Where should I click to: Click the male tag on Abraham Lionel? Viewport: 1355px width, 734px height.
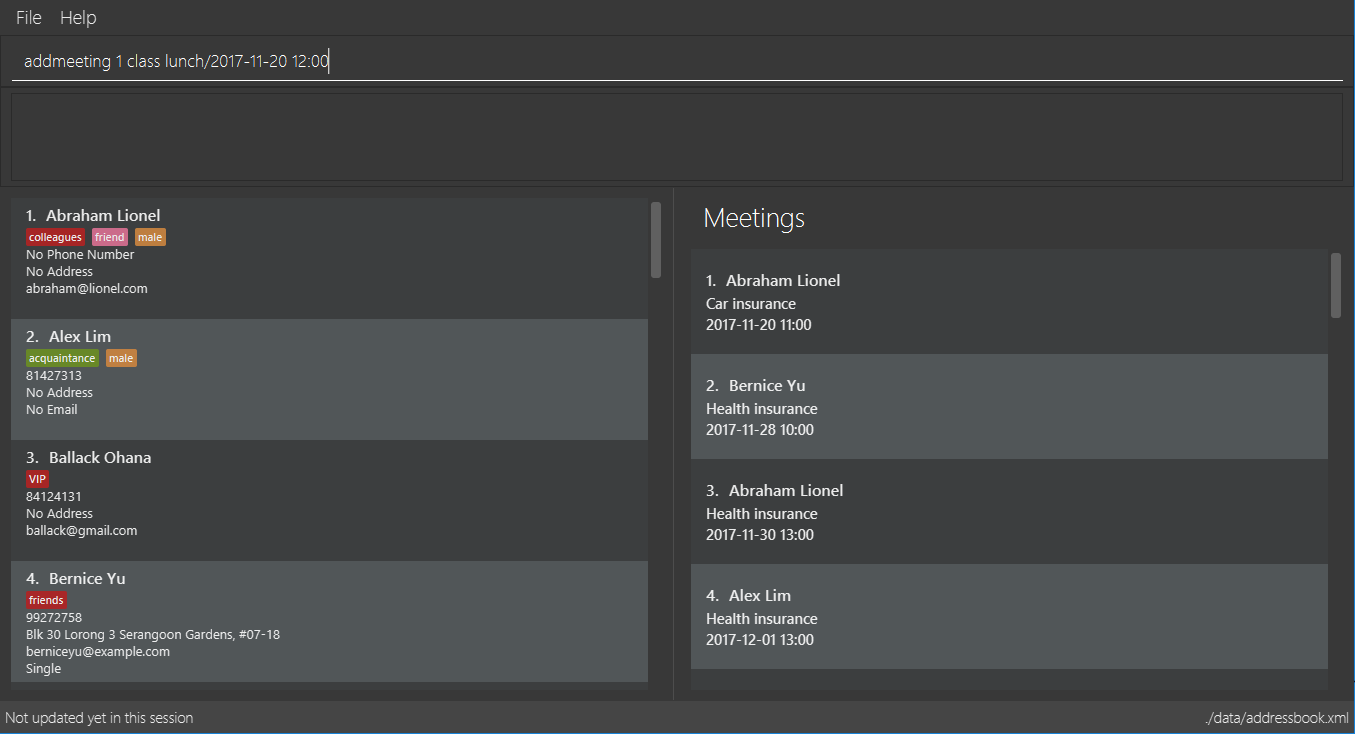click(x=150, y=237)
